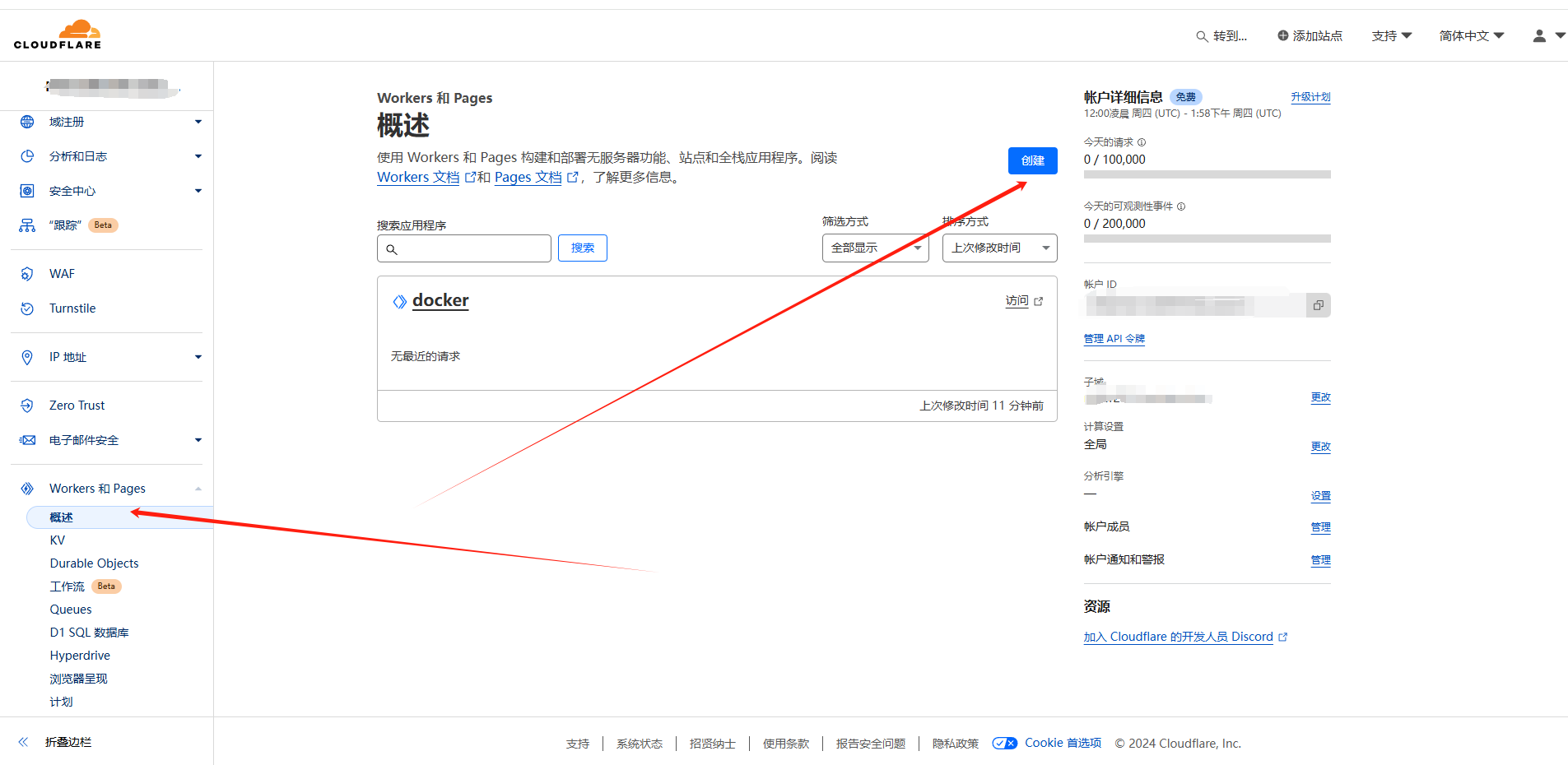Open Hyperdrive in the sidebar
The width and height of the screenshot is (1568, 765).
[80, 656]
